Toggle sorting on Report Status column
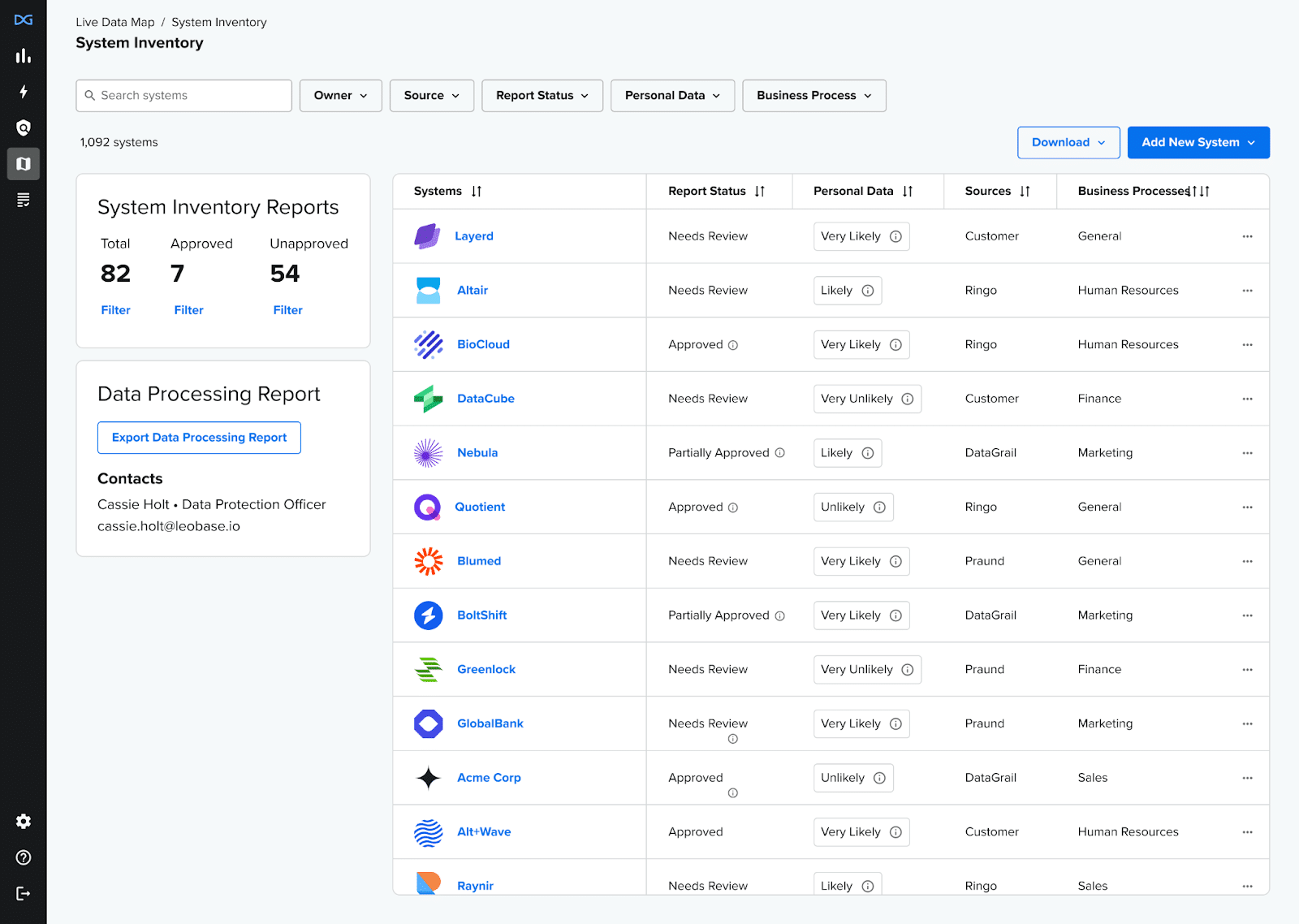The image size is (1299, 924). coord(759,192)
